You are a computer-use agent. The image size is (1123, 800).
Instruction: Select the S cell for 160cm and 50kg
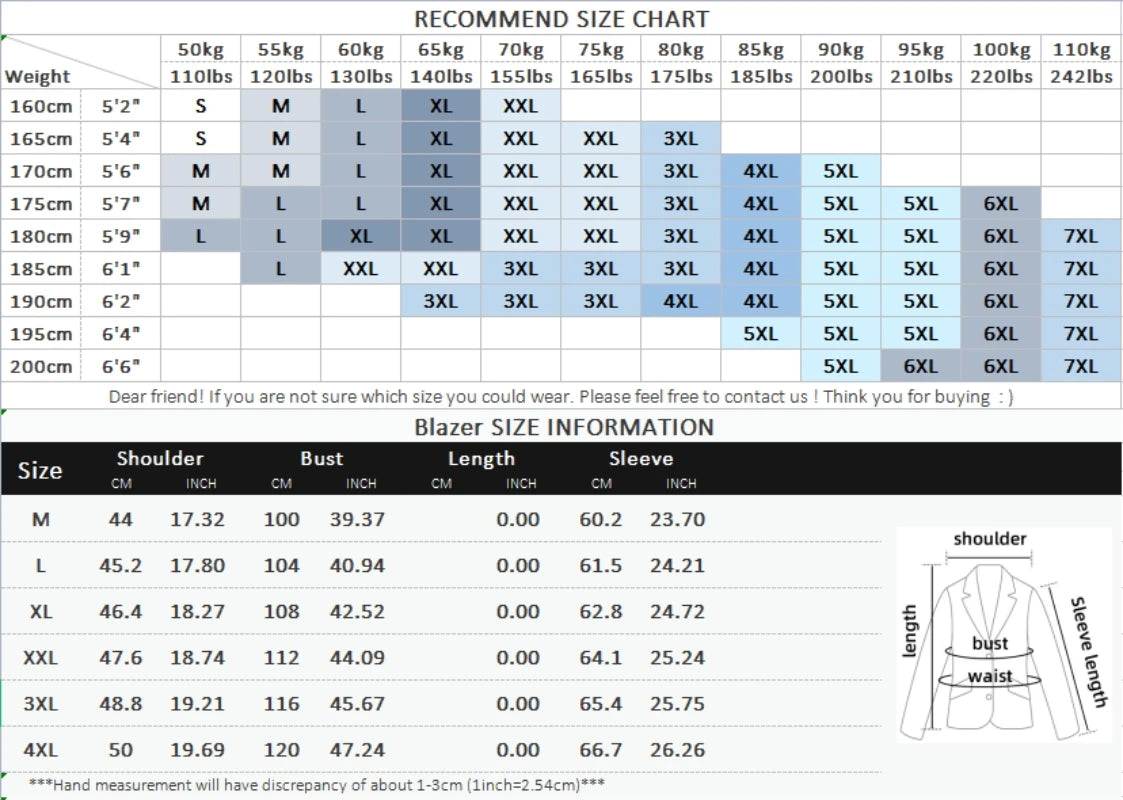click(x=201, y=106)
